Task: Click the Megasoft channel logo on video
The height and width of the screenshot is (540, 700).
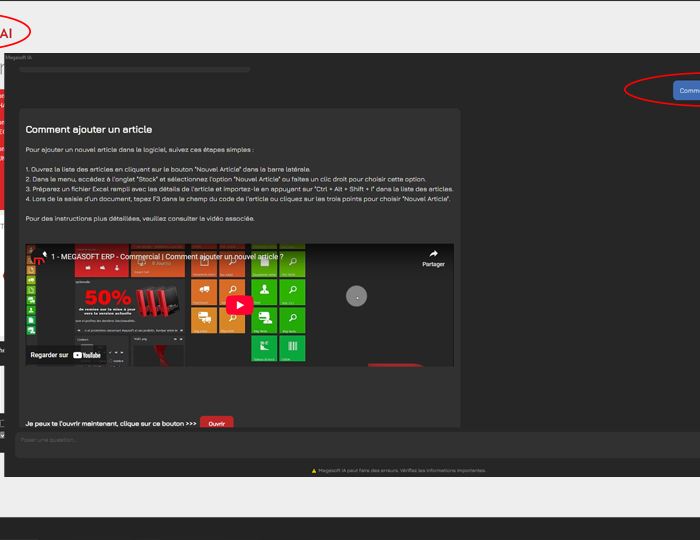Action: pos(39,258)
